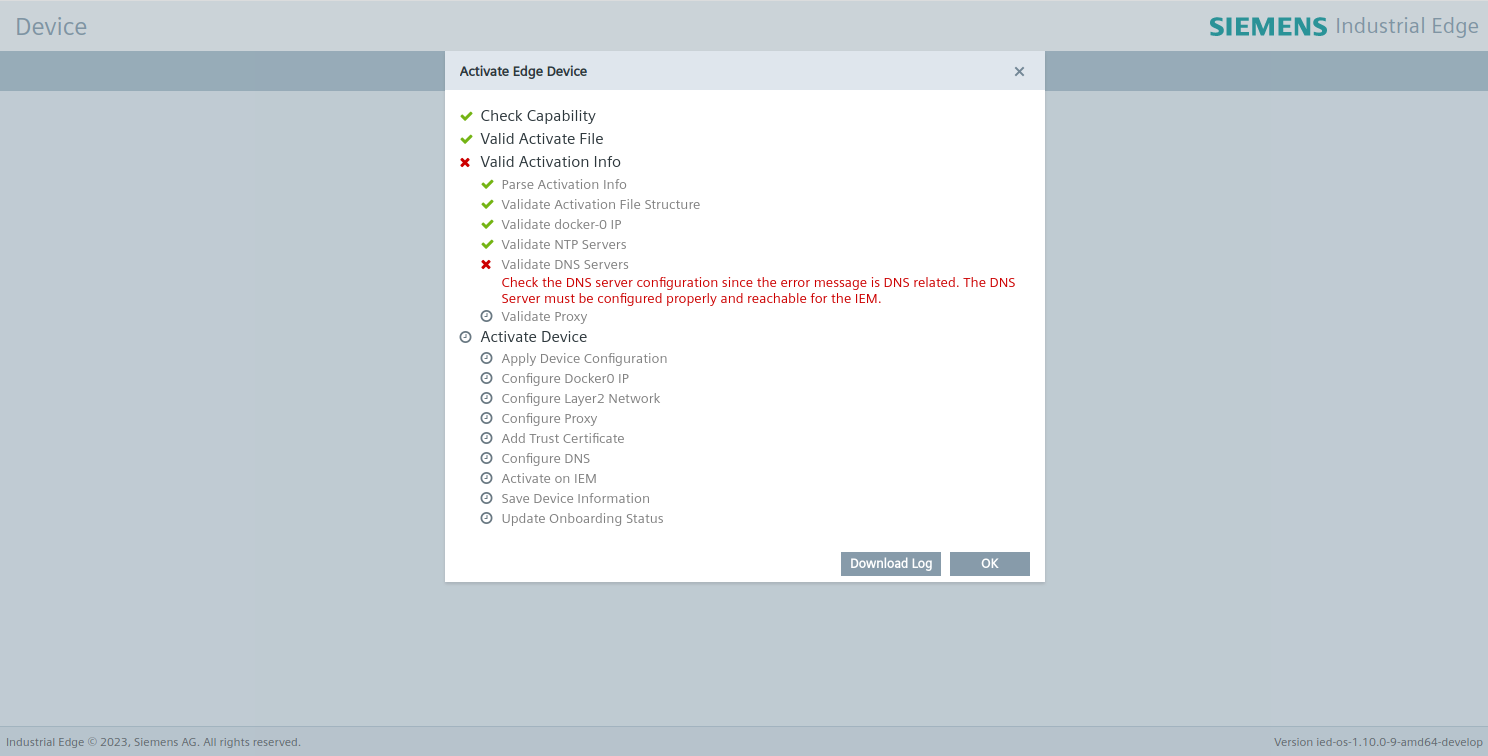Open the Device page title
The height and width of the screenshot is (756, 1488).
tap(50, 26)
